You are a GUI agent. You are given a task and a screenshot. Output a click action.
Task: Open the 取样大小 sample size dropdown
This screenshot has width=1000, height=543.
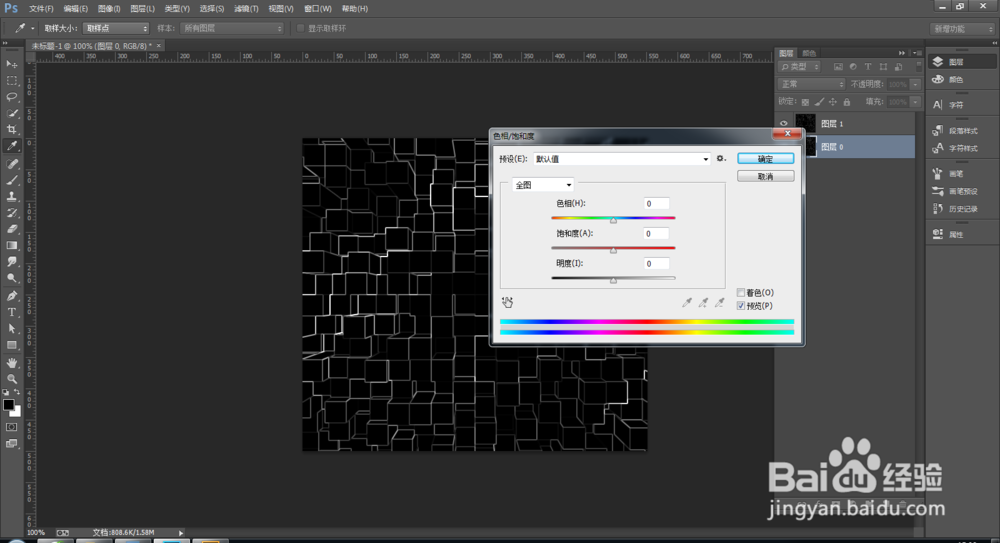(x=116, y=28)
